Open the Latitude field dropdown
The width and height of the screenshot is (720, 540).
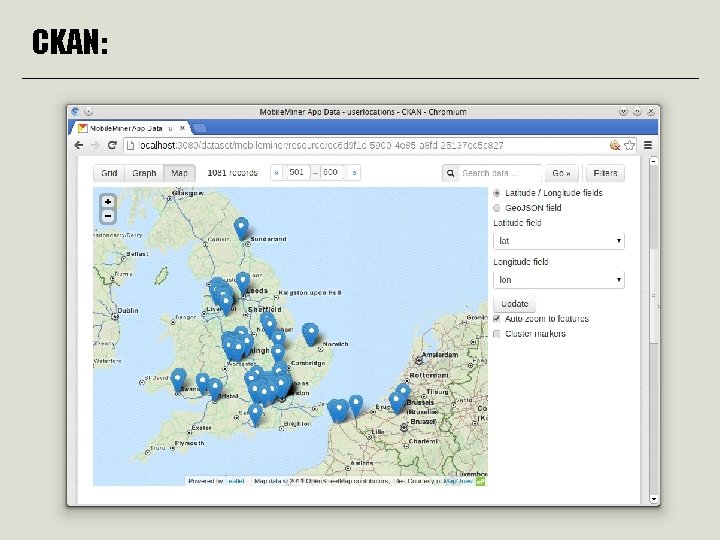[x=559, y=241]
